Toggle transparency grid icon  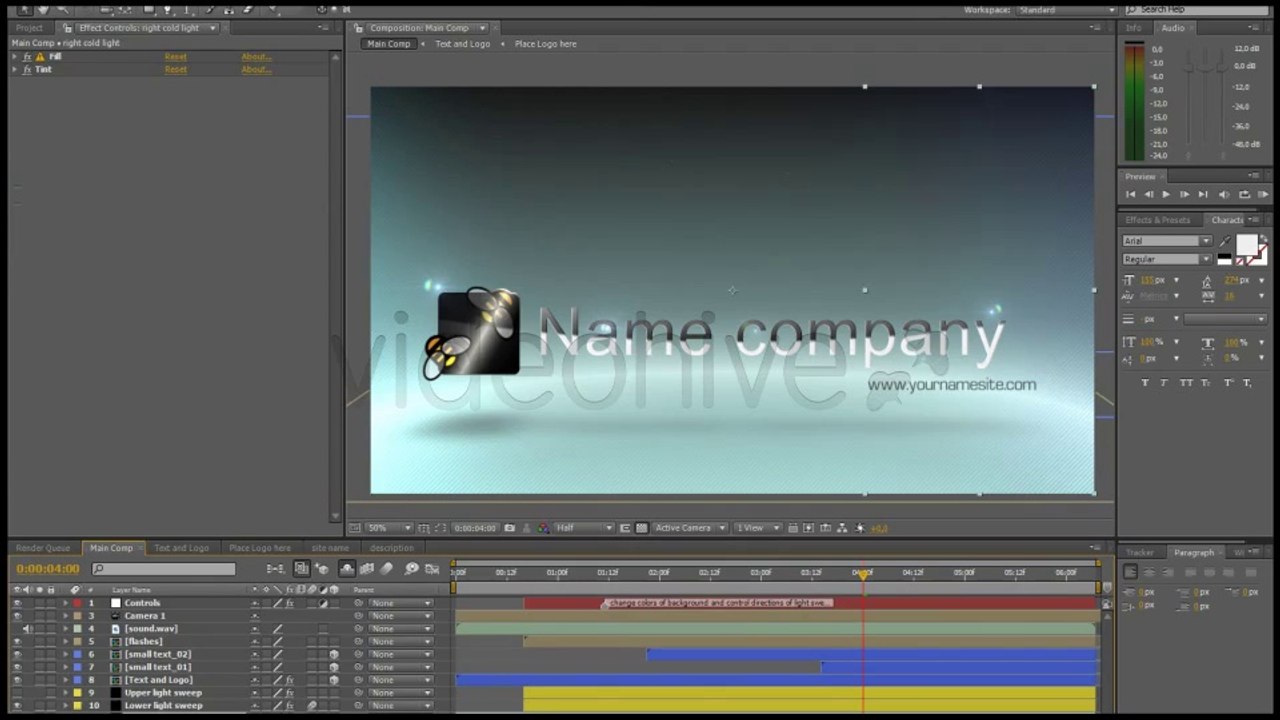(x=642, y=528)
